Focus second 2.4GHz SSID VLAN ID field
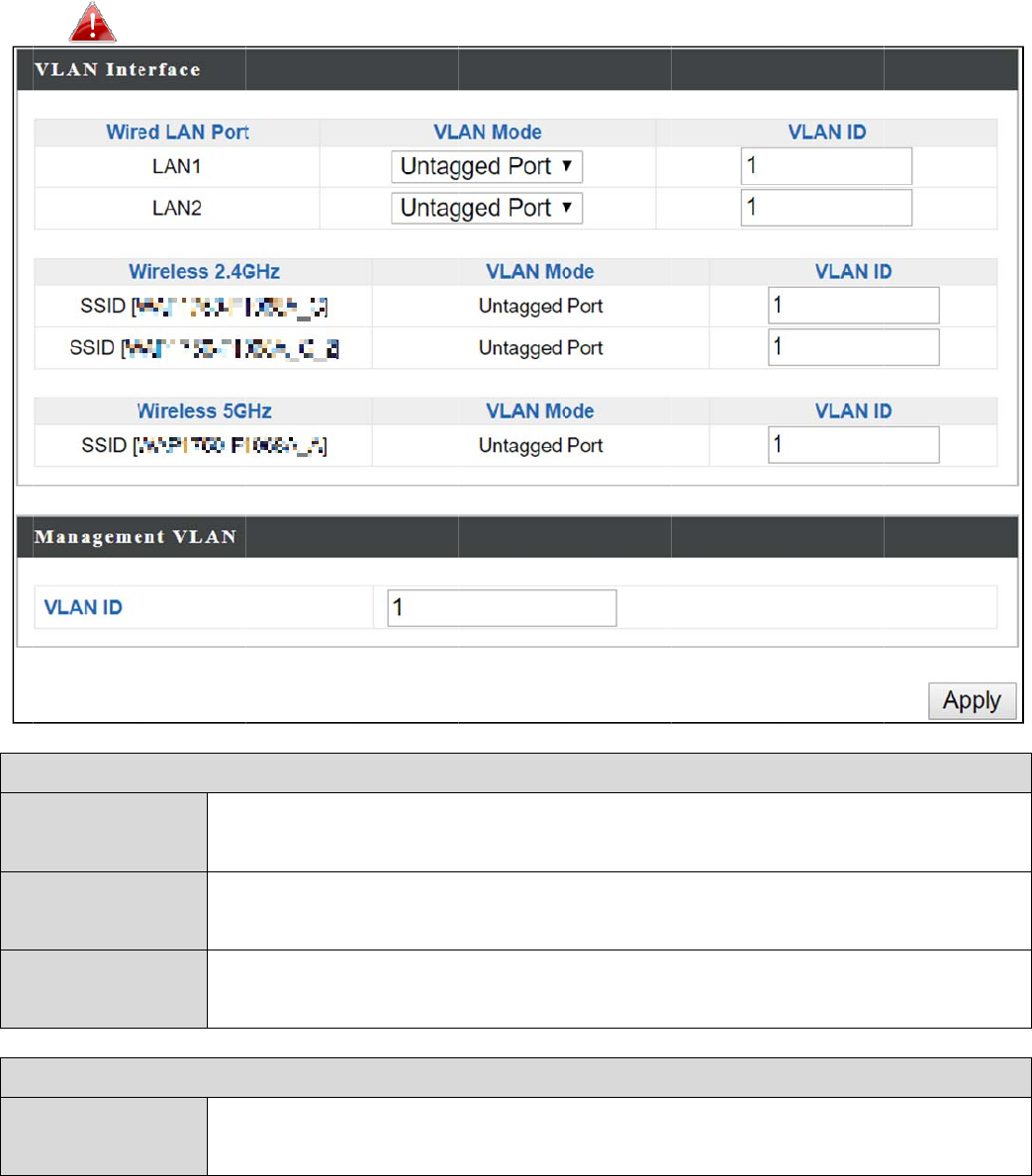This screenshot has width=1032, height=1176. click(853, 347)
